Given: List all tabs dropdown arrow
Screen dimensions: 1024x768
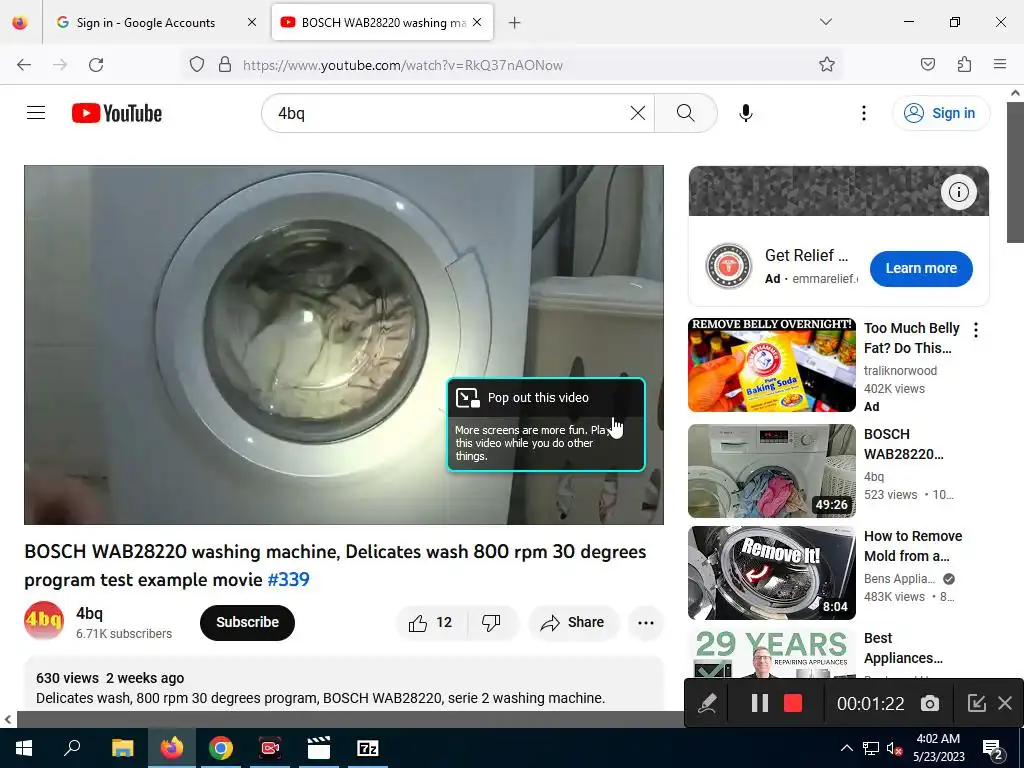Looking at the screenshot, I should pos(825,23).
